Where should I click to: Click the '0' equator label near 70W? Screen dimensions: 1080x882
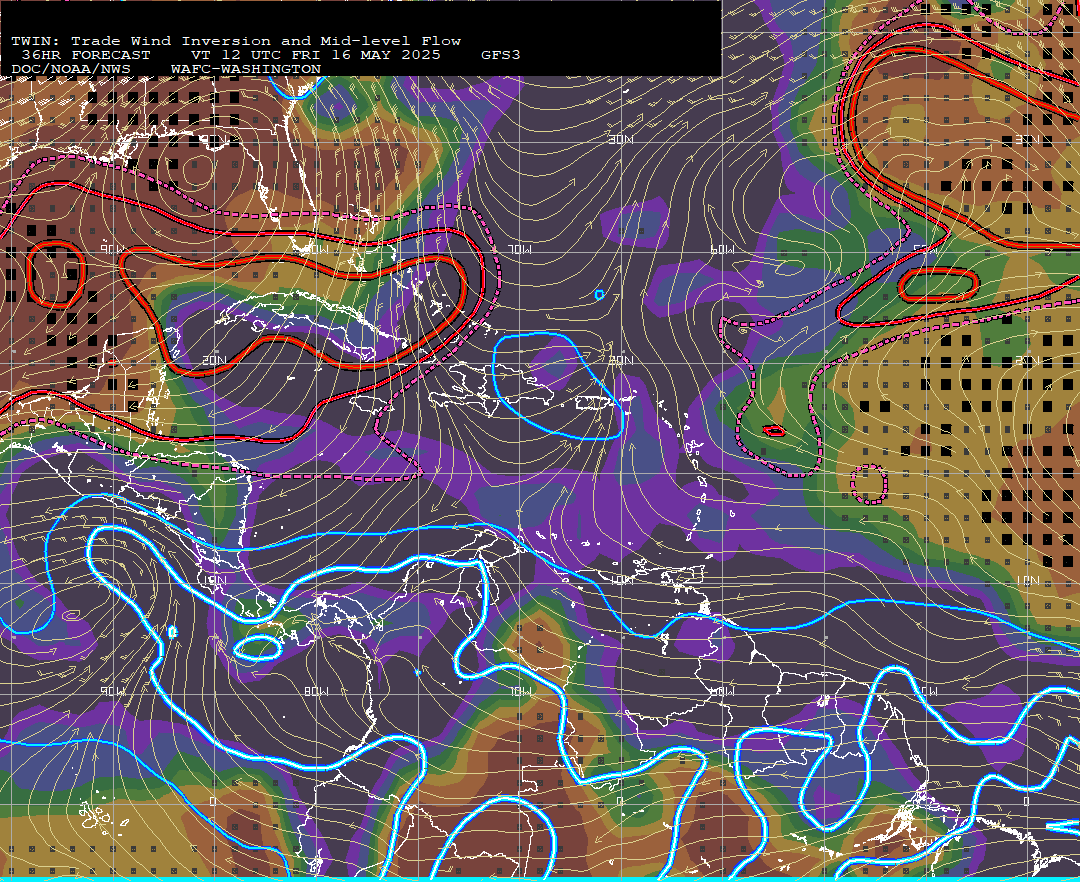pos(620,801)
